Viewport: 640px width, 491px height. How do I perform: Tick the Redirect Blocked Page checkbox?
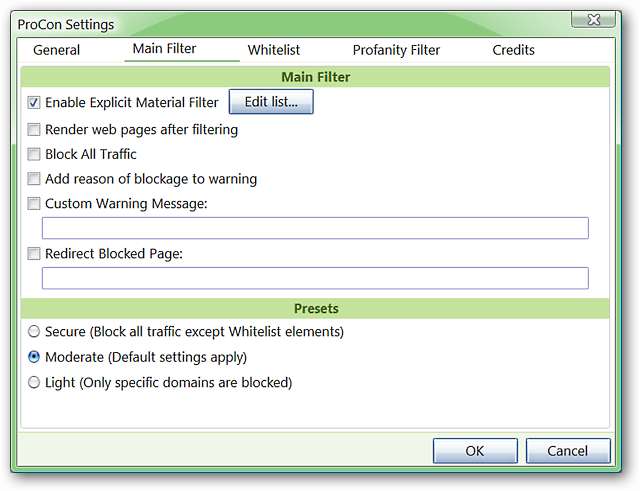click(x=34, y=253)
